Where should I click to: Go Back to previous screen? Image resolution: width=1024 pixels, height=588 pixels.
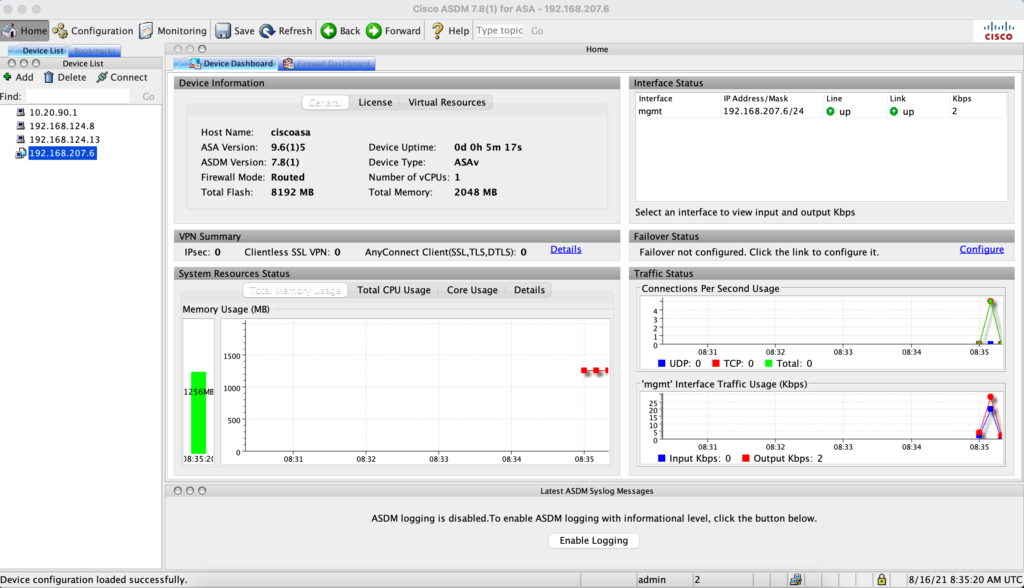(x=341, y=31)
